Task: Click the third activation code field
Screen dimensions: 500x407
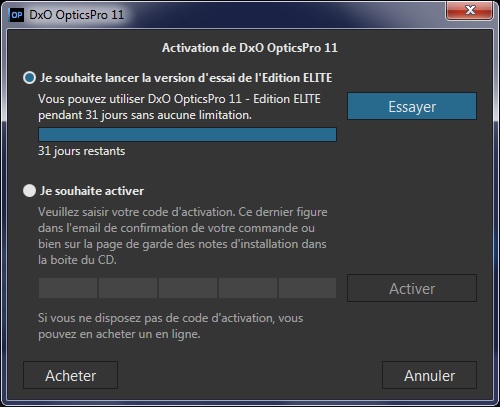Action: tap(188, 288)
